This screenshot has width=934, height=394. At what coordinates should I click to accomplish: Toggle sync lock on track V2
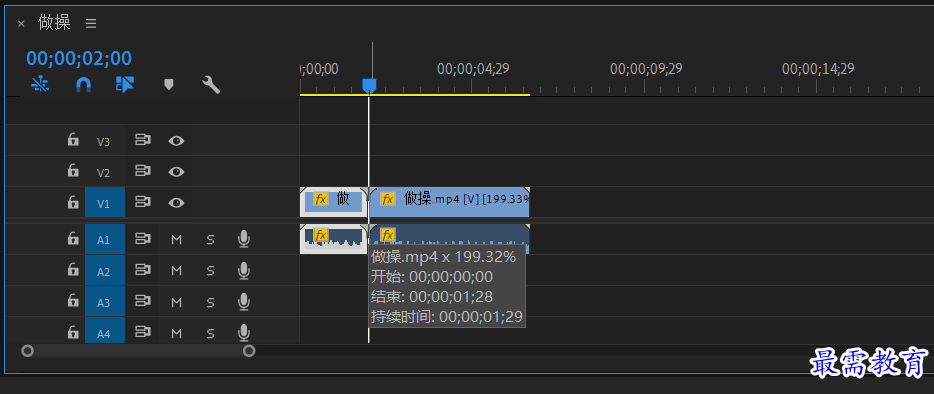click(142, 171)
